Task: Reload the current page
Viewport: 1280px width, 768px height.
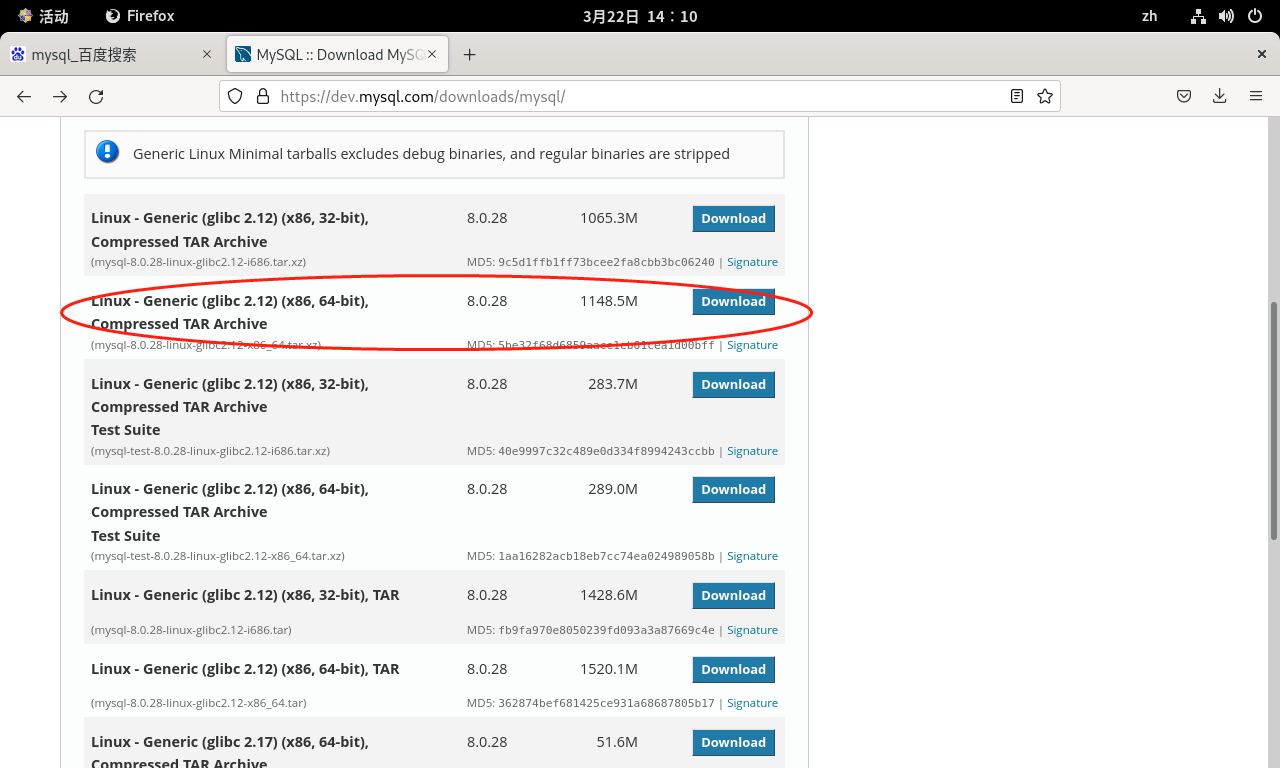Action: 96,96
